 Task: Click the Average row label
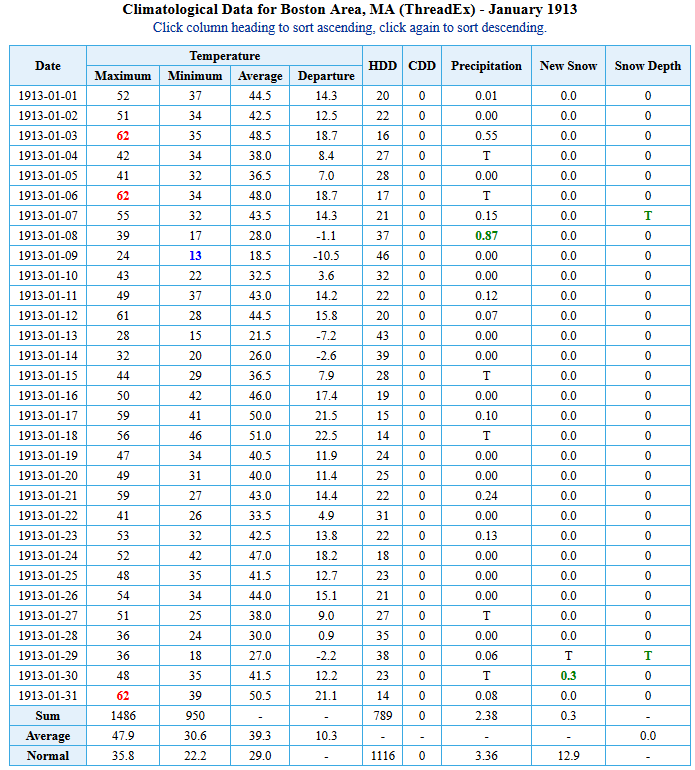[x=48, y=736]
